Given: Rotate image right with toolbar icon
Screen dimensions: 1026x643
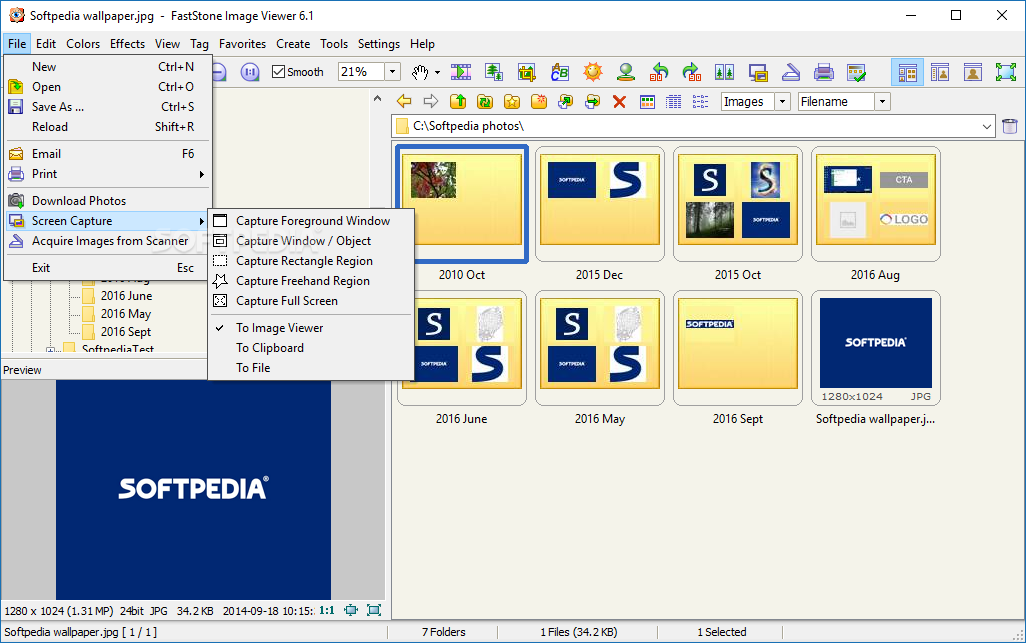Looking at the screenshot, I should tap(692, 72).
